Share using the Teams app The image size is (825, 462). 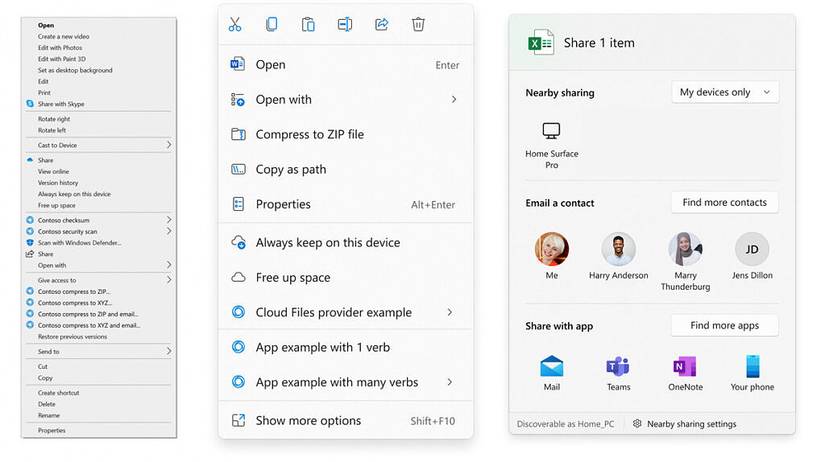tap(618, 373)
